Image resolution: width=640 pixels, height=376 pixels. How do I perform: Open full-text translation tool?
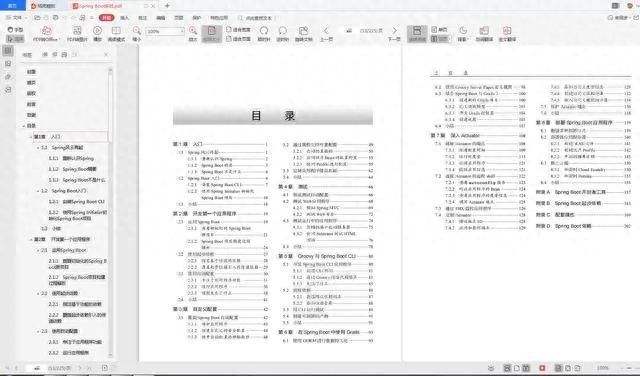coord(507,34)
